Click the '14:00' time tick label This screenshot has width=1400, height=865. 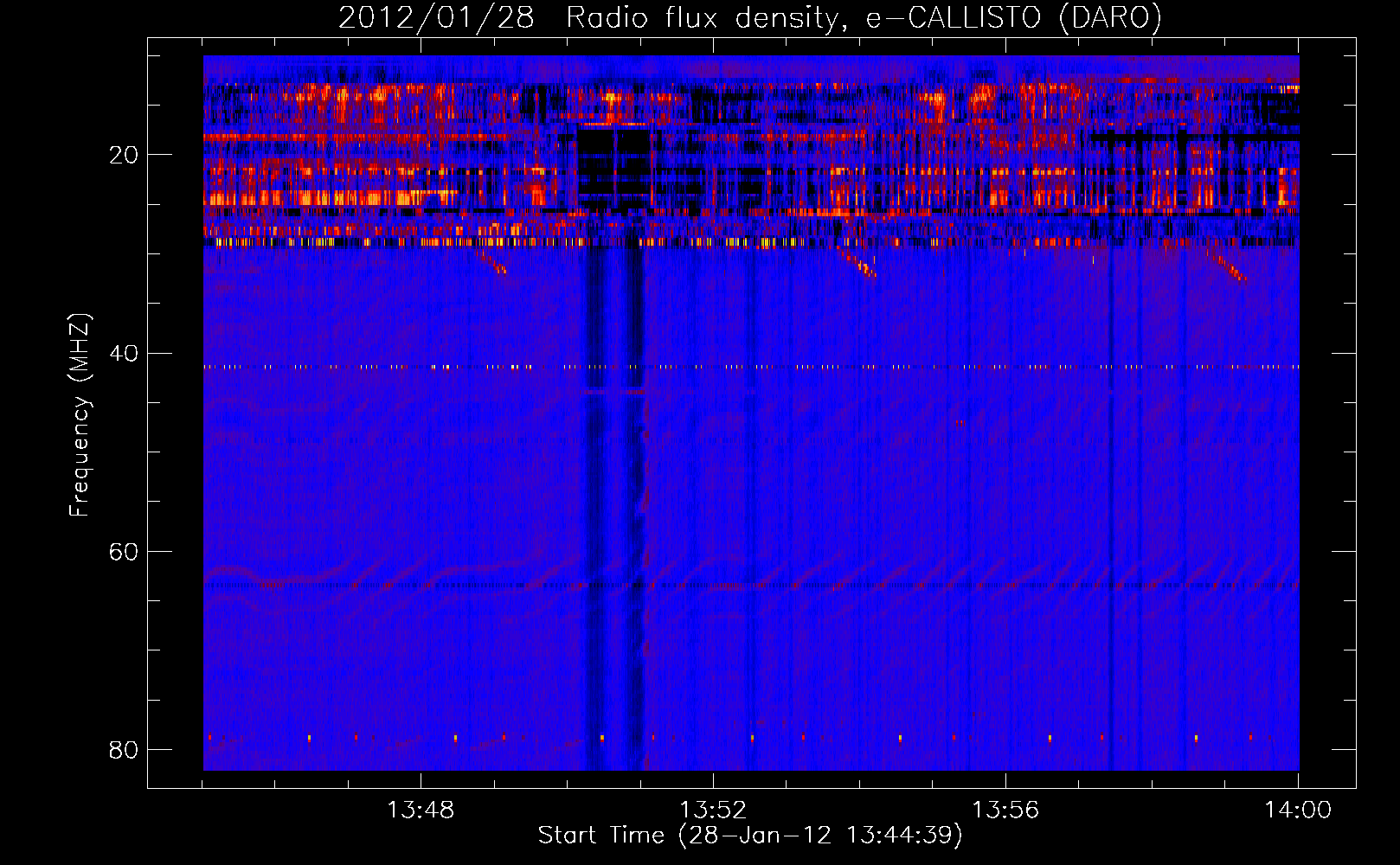tap(1298, 811)
